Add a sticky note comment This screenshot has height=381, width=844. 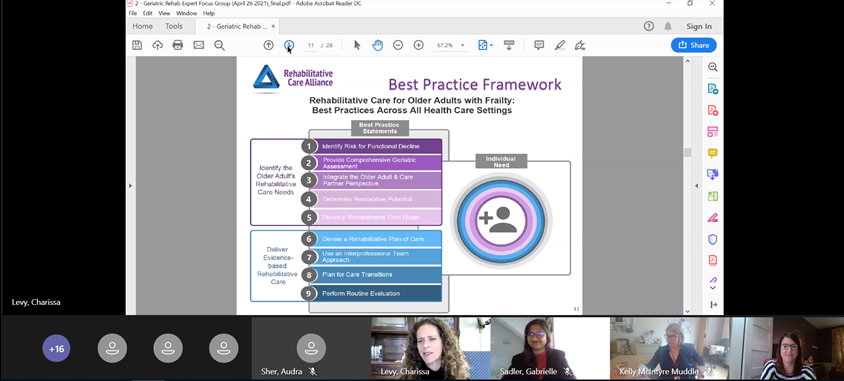[539, 45]
